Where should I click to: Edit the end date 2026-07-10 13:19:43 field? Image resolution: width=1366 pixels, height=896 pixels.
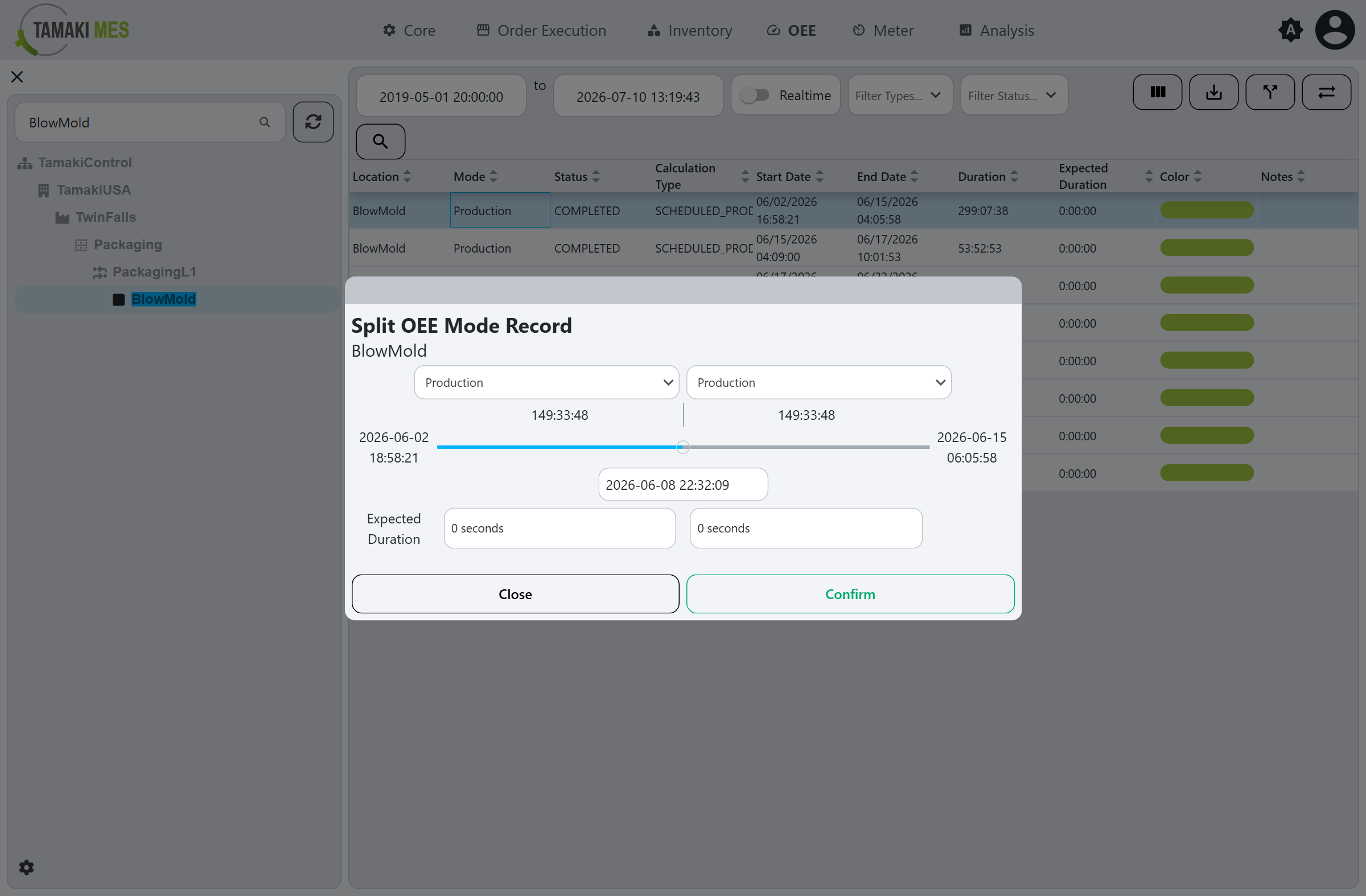[x=638, y=96]
